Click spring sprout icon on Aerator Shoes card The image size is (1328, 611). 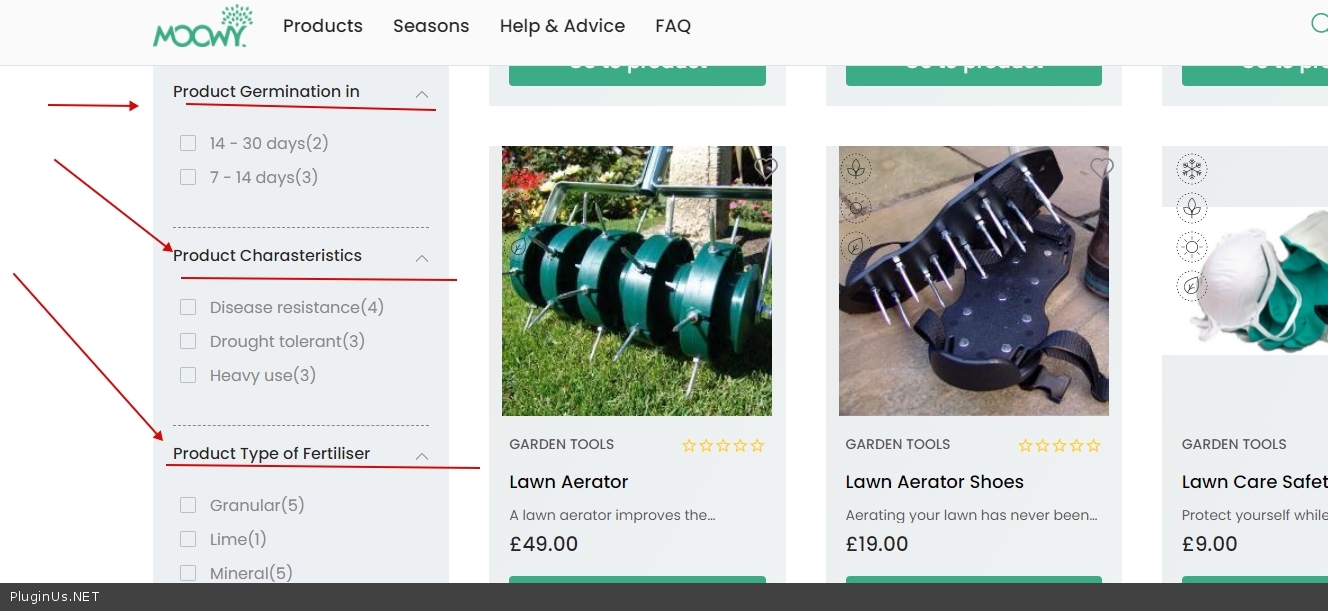856,169
